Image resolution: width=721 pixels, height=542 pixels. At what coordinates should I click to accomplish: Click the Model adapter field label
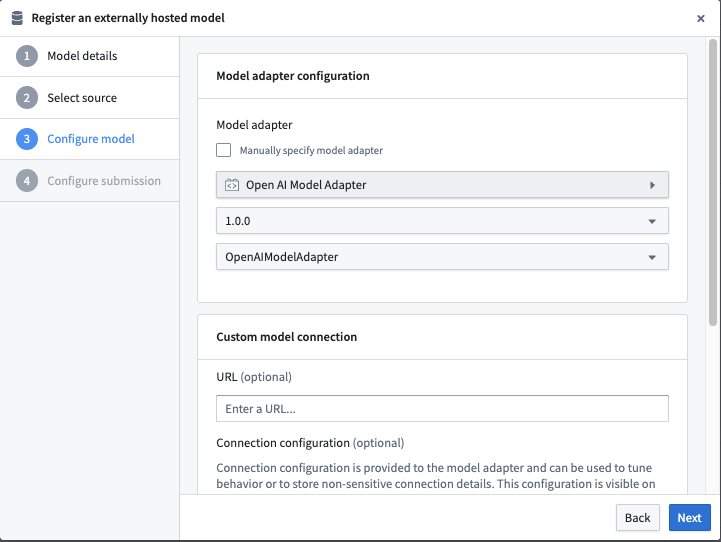[254, 125]
